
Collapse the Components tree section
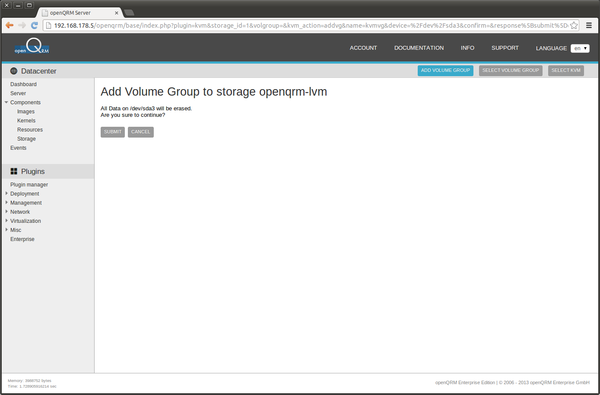tap(6, 102)
